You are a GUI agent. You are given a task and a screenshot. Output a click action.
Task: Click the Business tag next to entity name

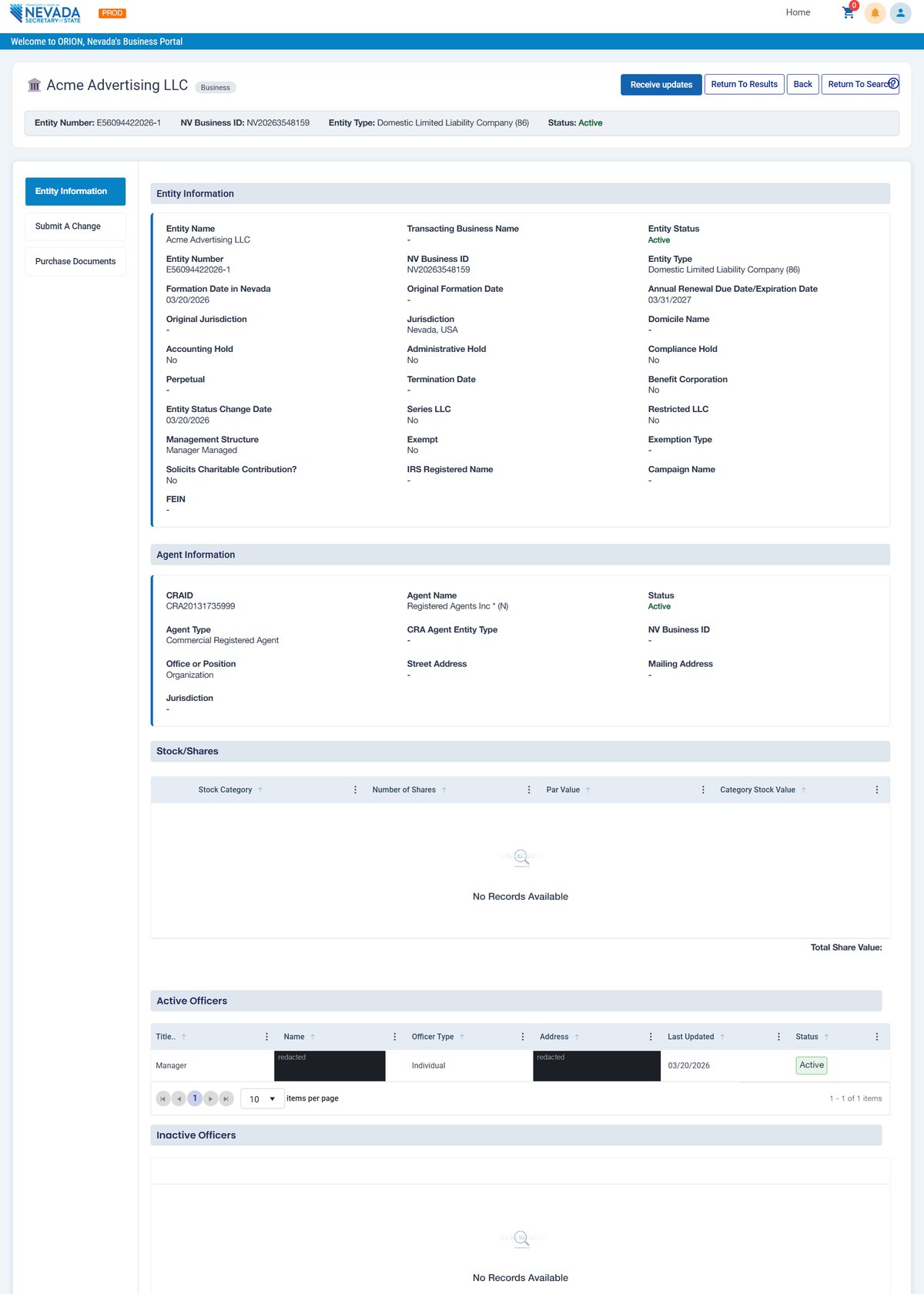[216, 88]
